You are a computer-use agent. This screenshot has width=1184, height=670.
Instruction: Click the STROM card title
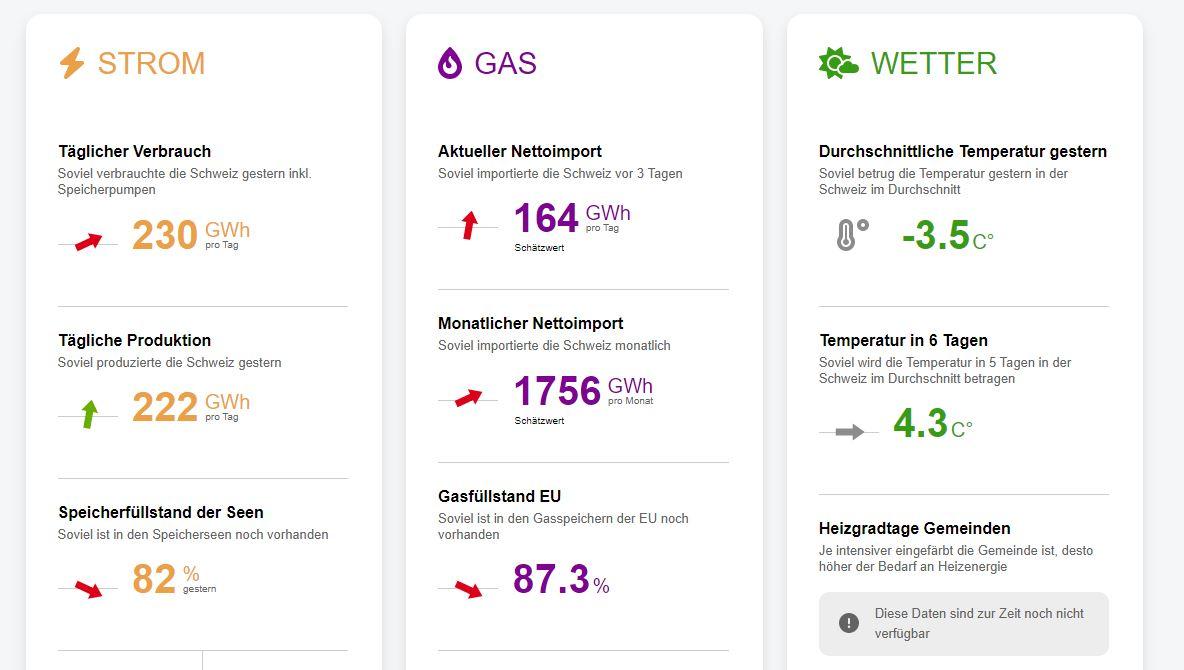(151, 63)
